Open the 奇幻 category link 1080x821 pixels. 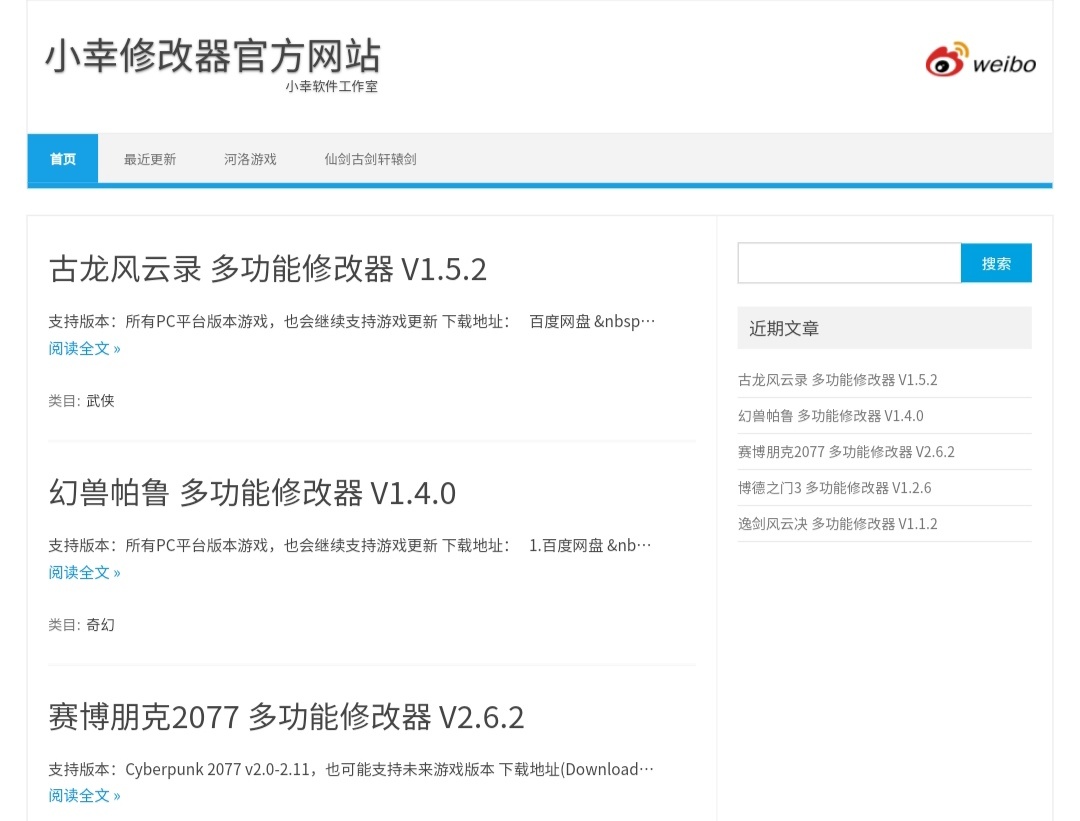click(101, 625)
